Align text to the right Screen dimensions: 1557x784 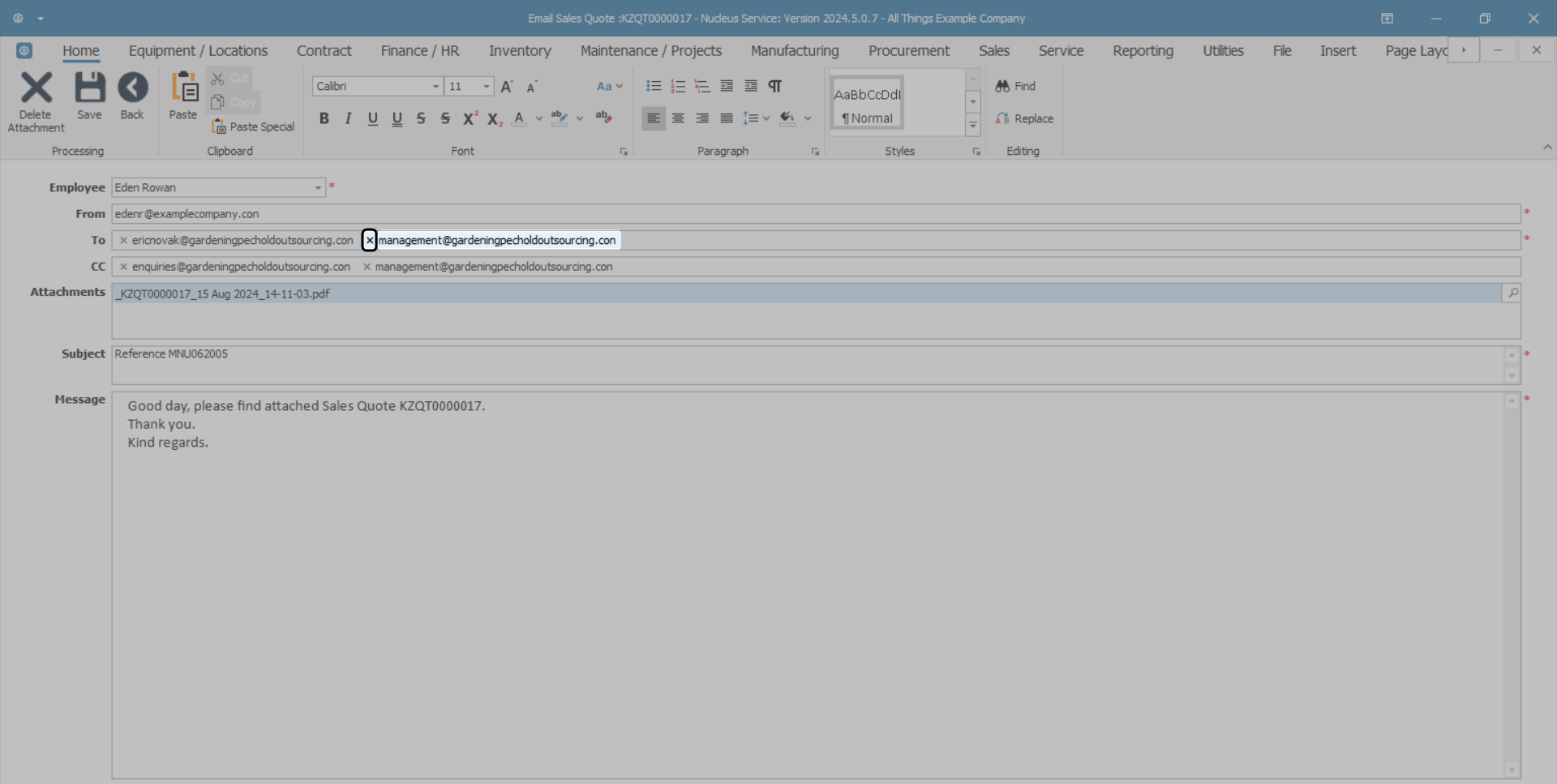(x=702, y=118)
